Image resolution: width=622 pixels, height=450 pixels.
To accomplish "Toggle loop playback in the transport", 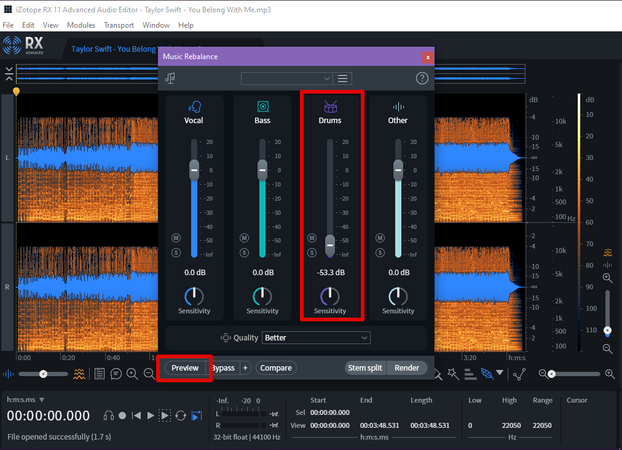I will click(180, 415).
